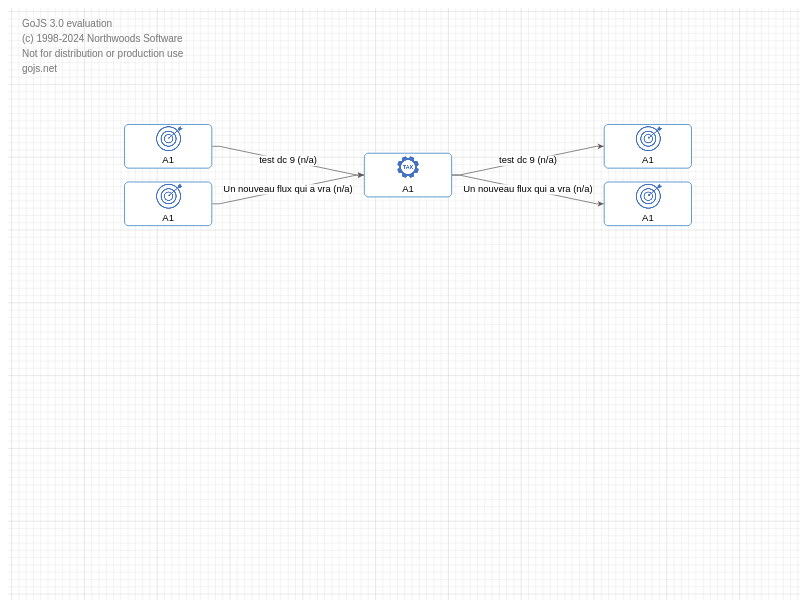Select the arrowhead pointing at the top-right node
The image size is (800, 600).
(600, 146)
